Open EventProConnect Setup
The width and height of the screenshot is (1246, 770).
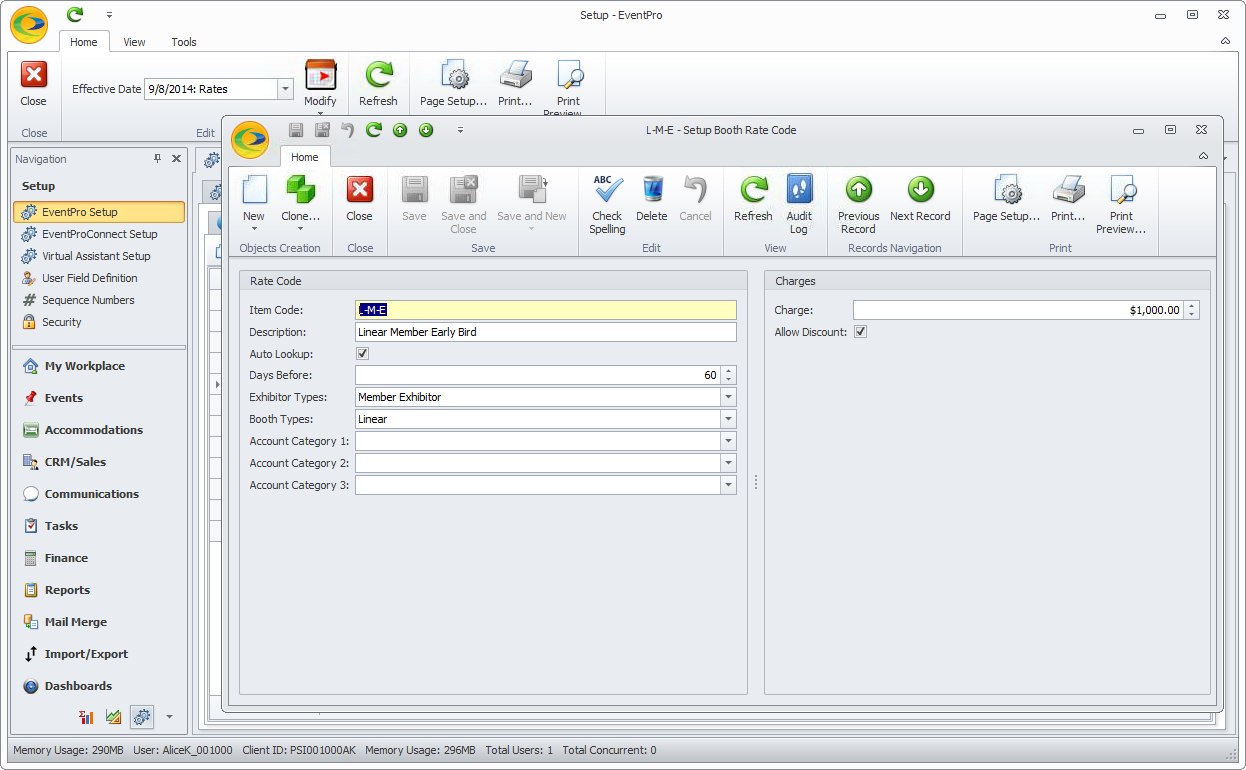click(99, 234)
